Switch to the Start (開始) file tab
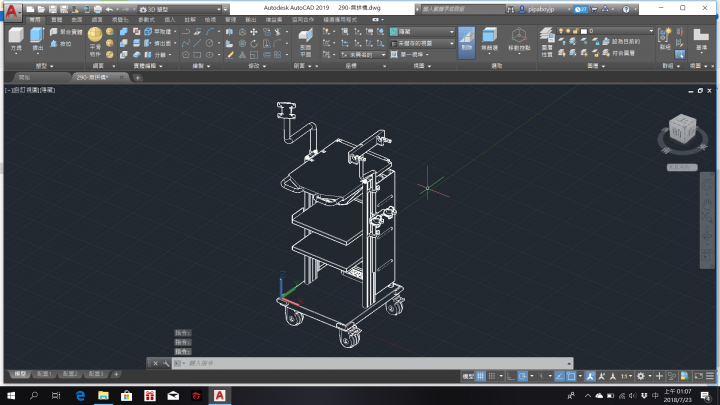The height and width of the screenshot is (405, 720). 24,78
